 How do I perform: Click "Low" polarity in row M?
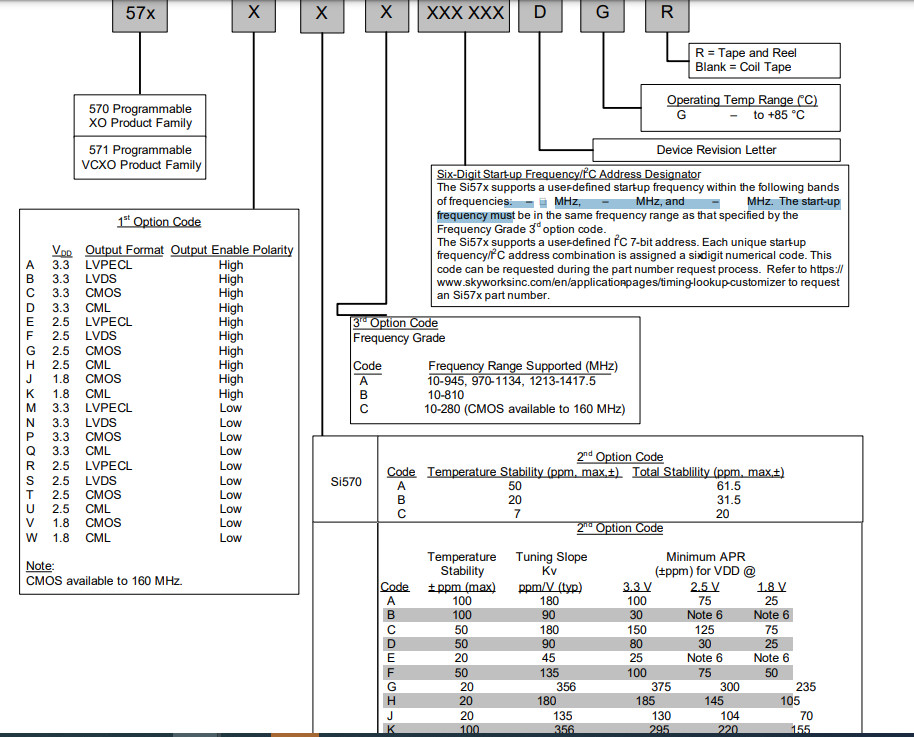(230, 408)
